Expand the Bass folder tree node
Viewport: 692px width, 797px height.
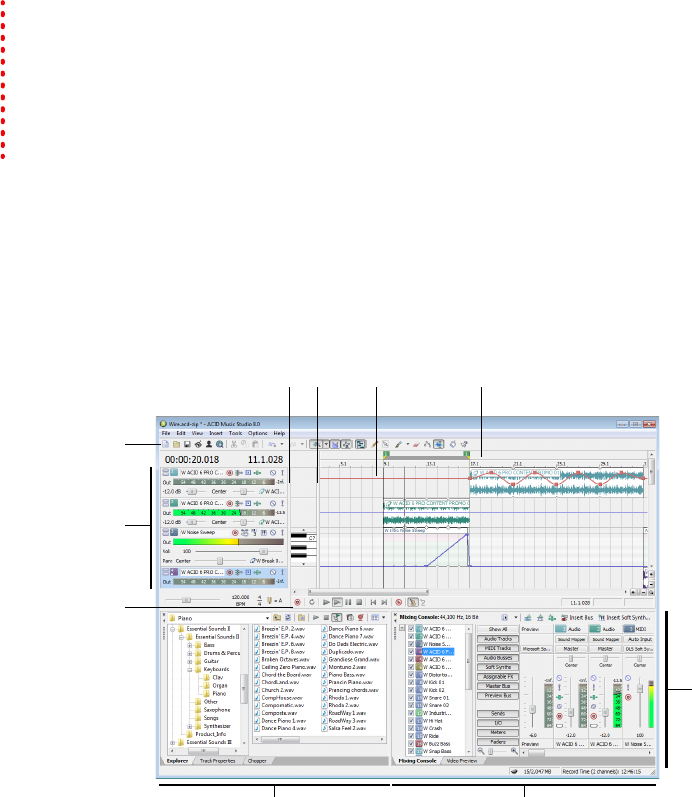point(190,645)
